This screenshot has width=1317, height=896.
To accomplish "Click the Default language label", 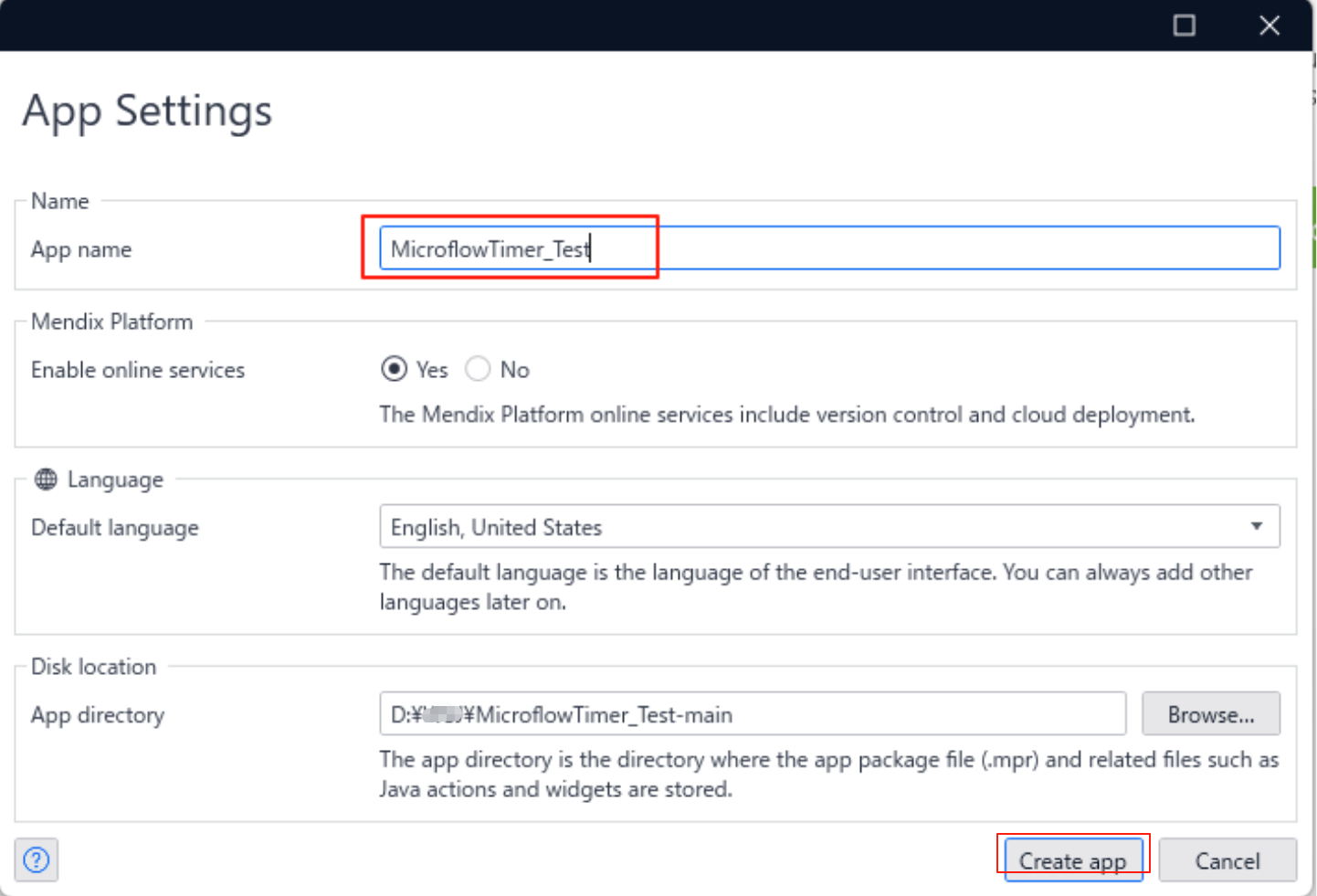I will (x=115, y=528).
